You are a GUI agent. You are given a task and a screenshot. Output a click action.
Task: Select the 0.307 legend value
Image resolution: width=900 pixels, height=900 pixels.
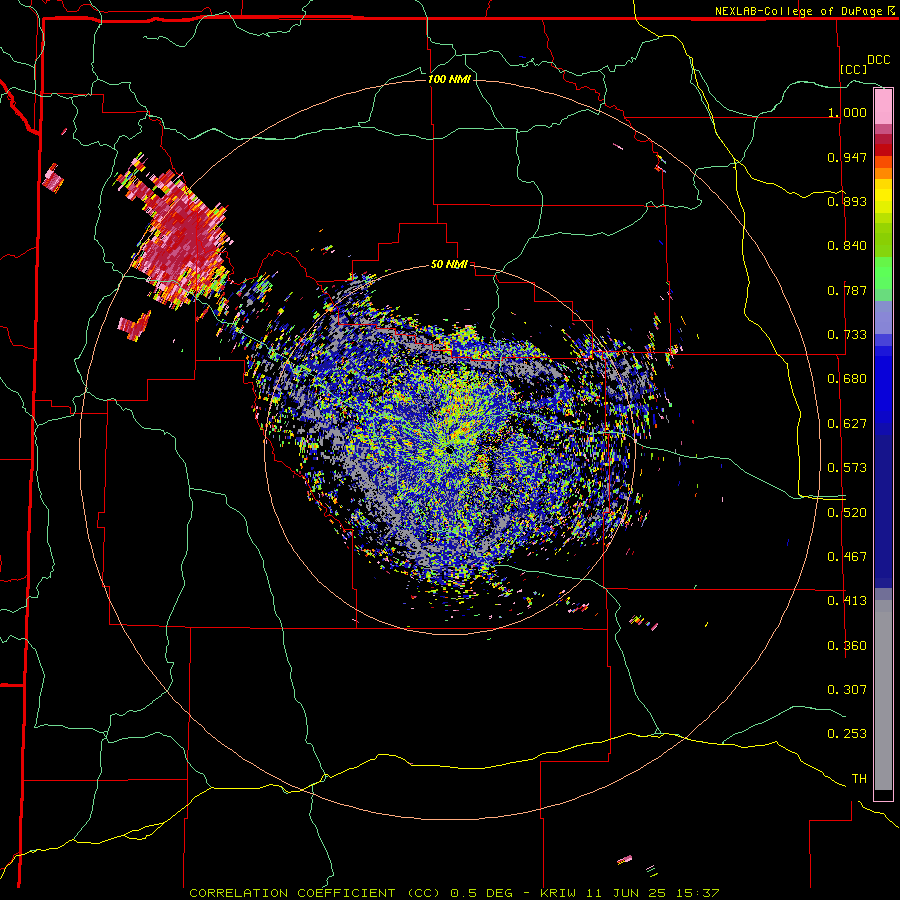pos(847,689)
